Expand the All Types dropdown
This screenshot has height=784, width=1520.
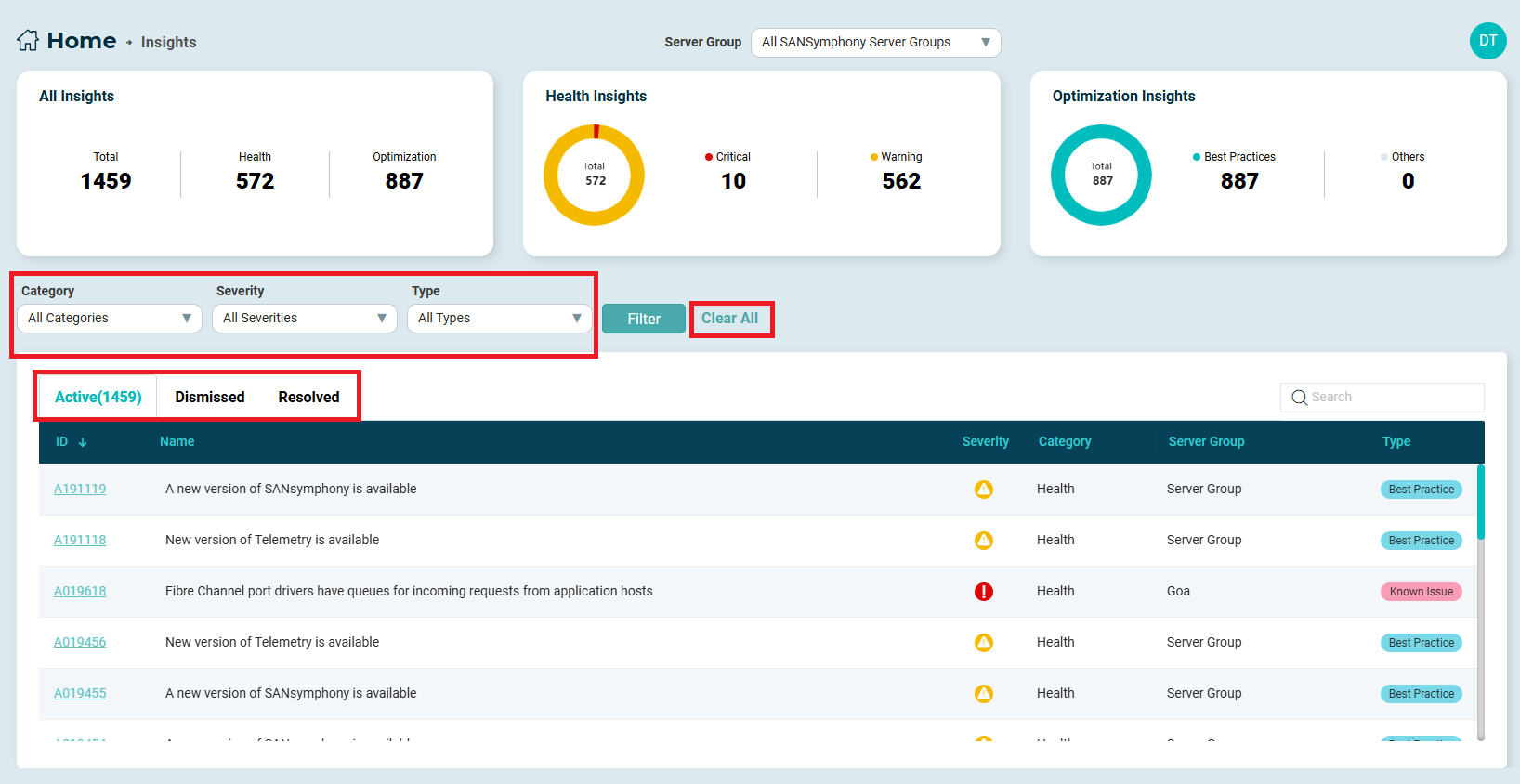pos(500,319)
